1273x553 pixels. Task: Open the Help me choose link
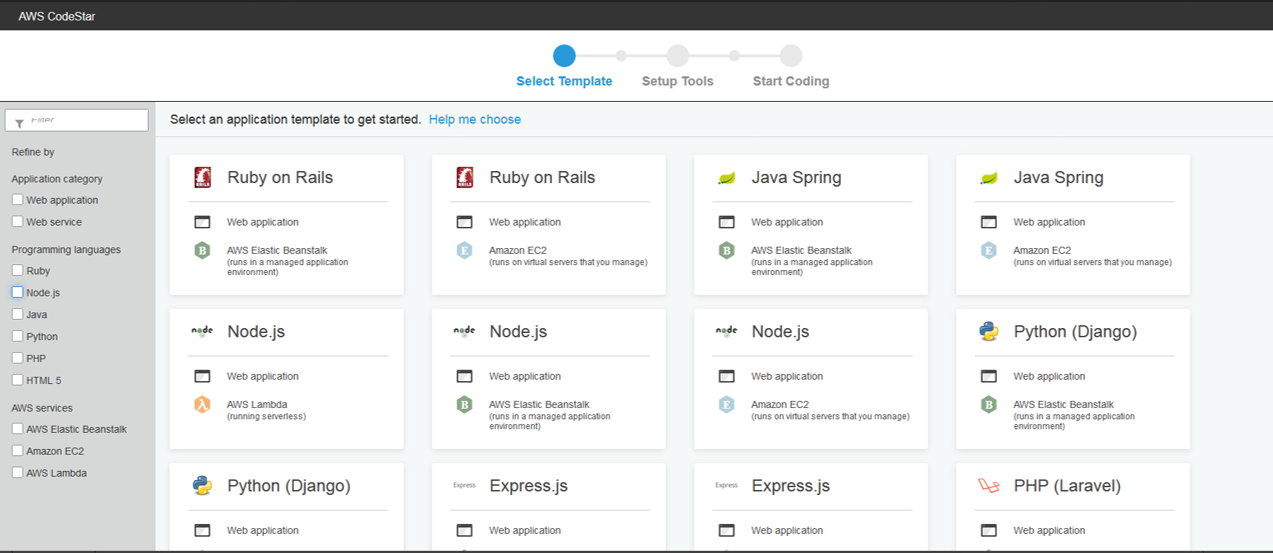tap(474, 119)
